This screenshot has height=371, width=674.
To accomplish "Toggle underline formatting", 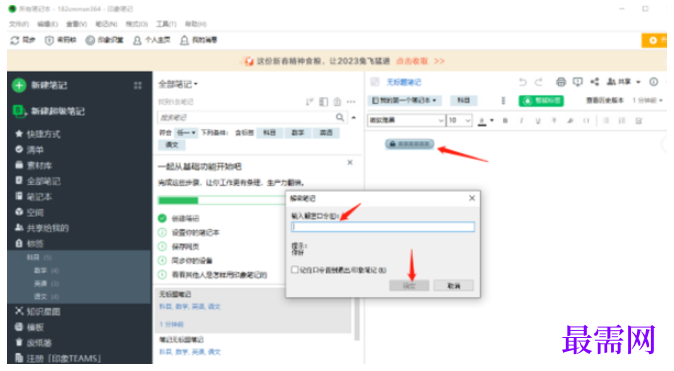I will 538,121.
